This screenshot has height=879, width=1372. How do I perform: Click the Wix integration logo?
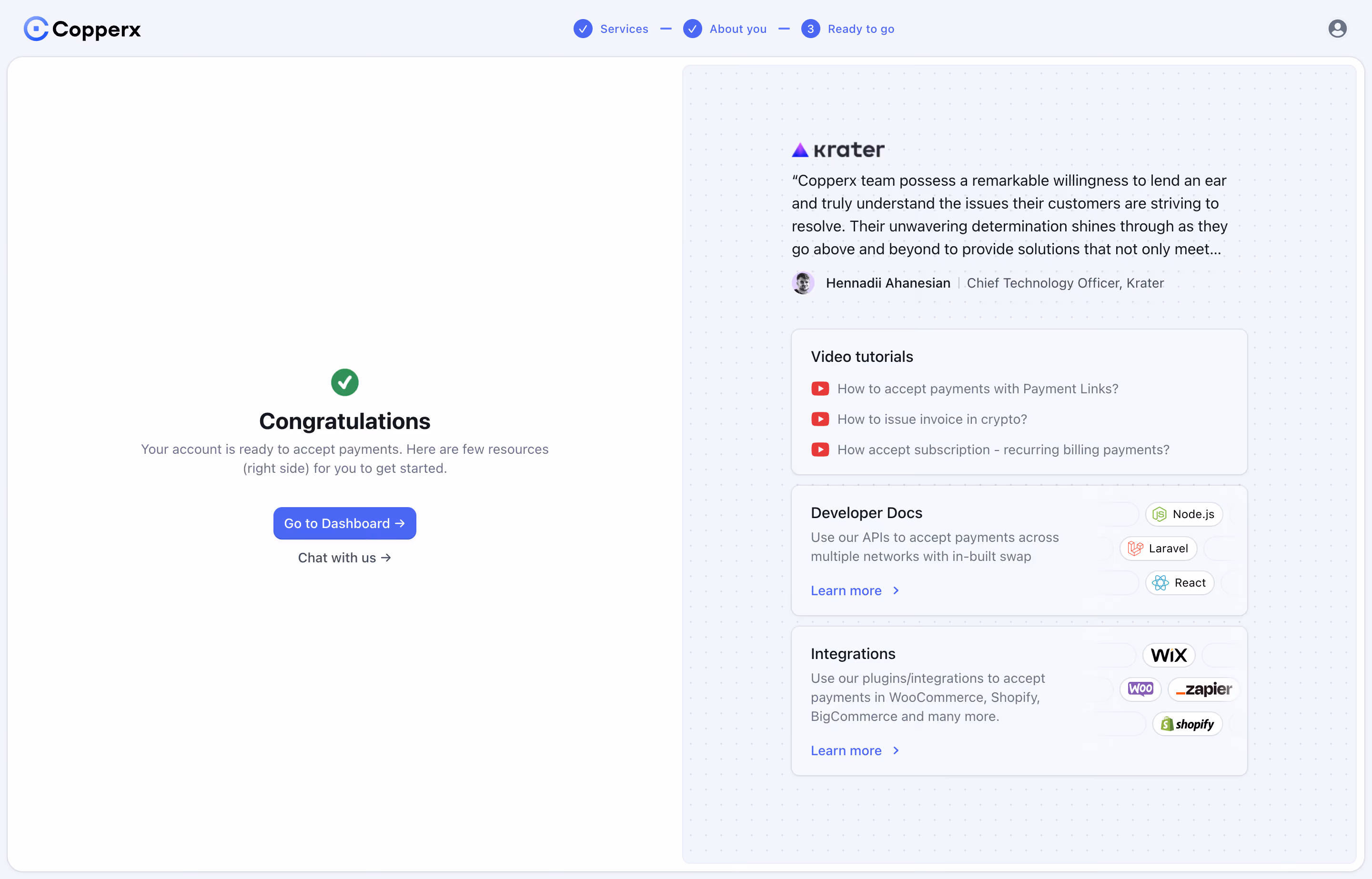pyautogui.click(x=1169, y=655)
